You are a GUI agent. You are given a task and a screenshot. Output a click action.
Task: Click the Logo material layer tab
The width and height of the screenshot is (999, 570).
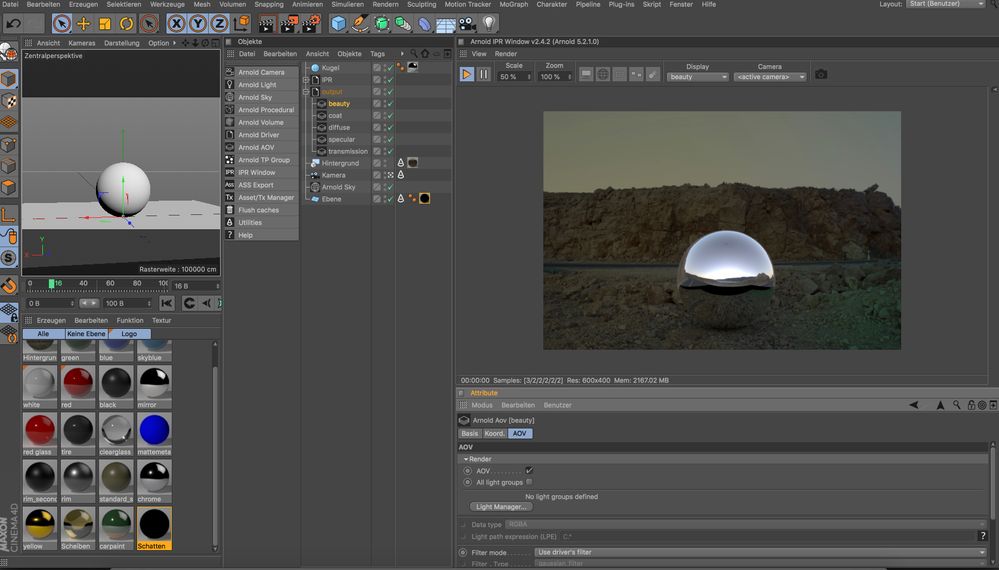(x=129, y=334)
